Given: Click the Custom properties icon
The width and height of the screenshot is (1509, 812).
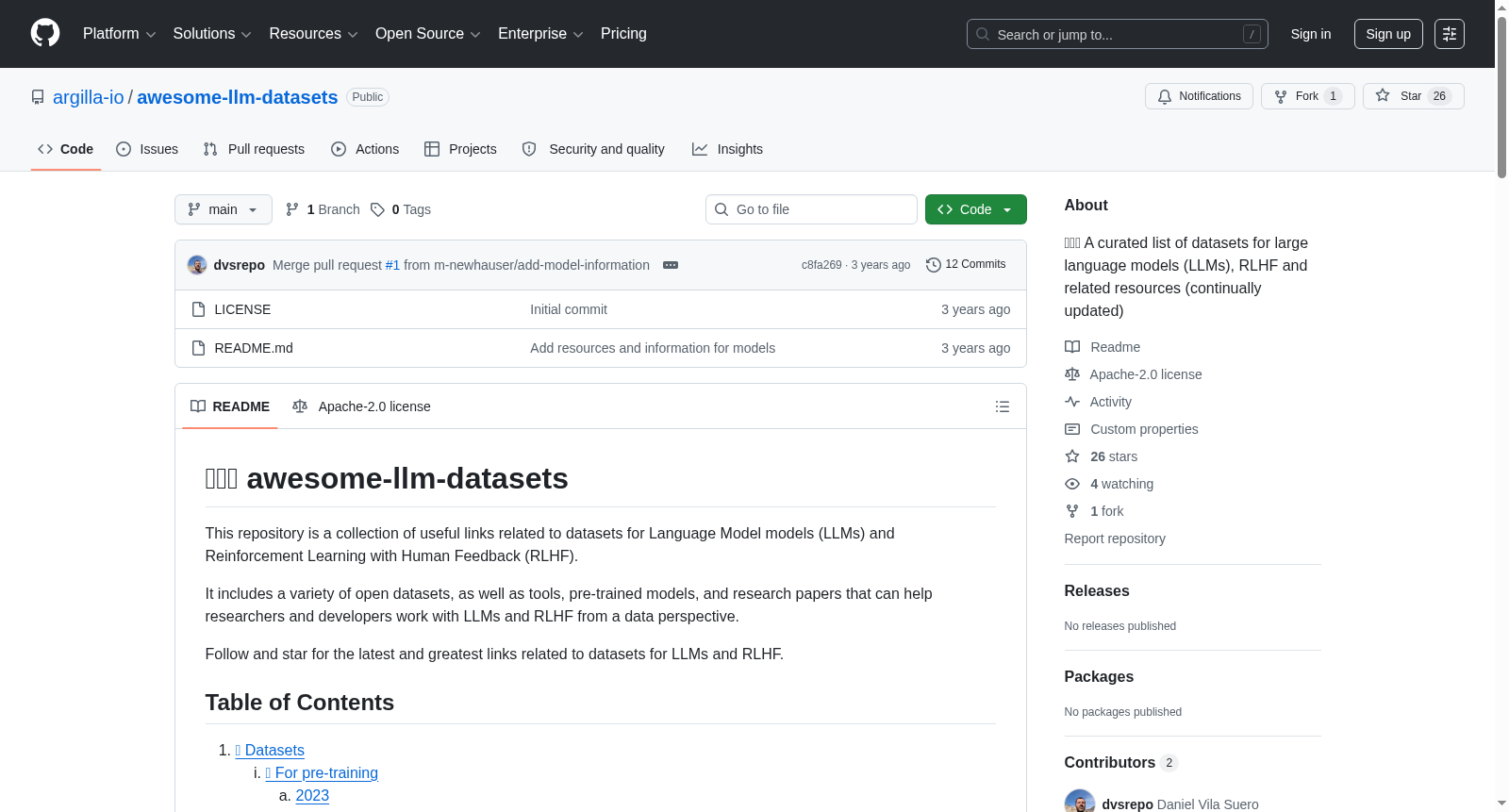Looking at the screenshot, I should [x=1072, y=429].
